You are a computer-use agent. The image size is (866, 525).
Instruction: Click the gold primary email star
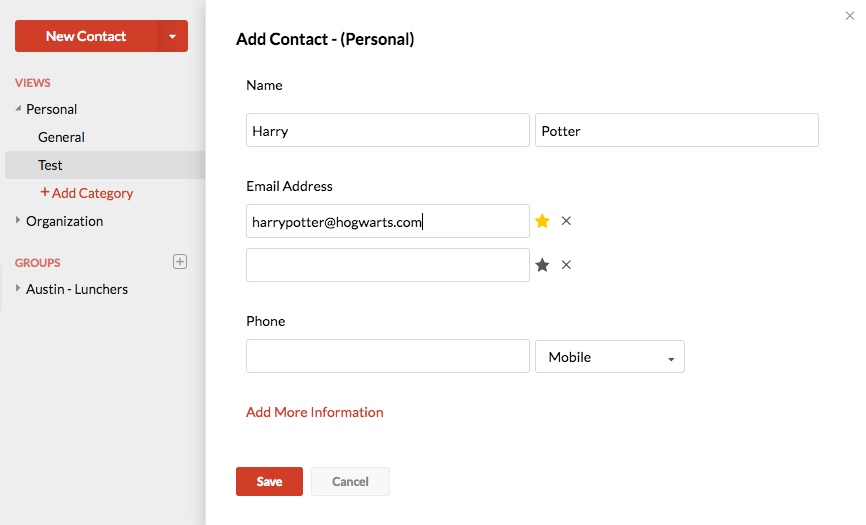pyautogui.click(x=542, y=221)
